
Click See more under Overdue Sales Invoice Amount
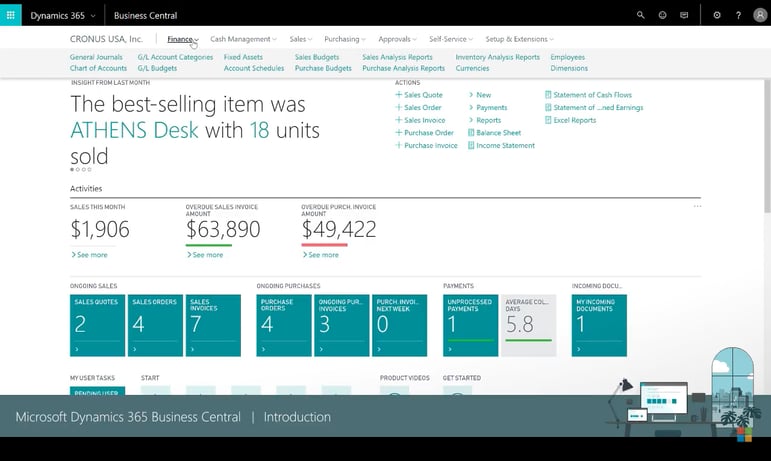[205, 255]
